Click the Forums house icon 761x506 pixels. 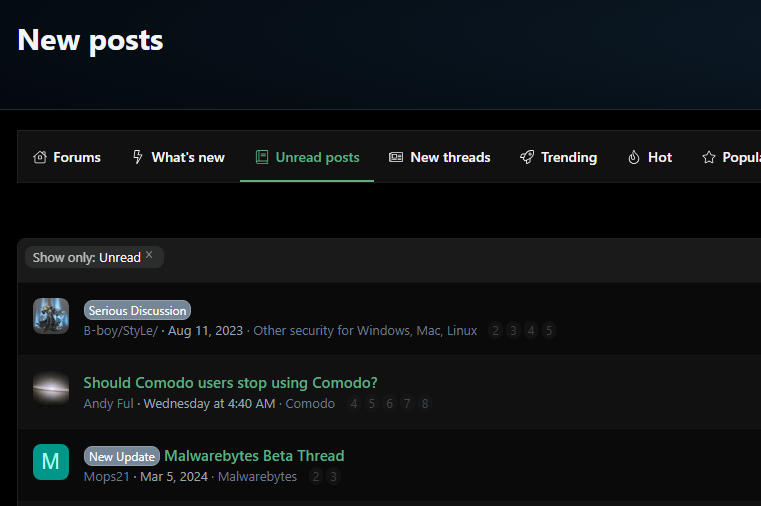point(40,157)
